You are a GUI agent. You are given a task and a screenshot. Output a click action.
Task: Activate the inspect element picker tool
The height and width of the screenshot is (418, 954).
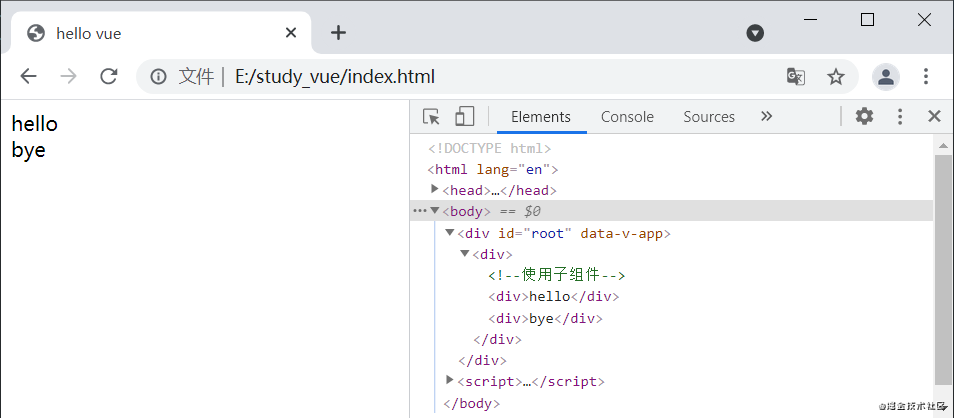click(x=431, y=116)
